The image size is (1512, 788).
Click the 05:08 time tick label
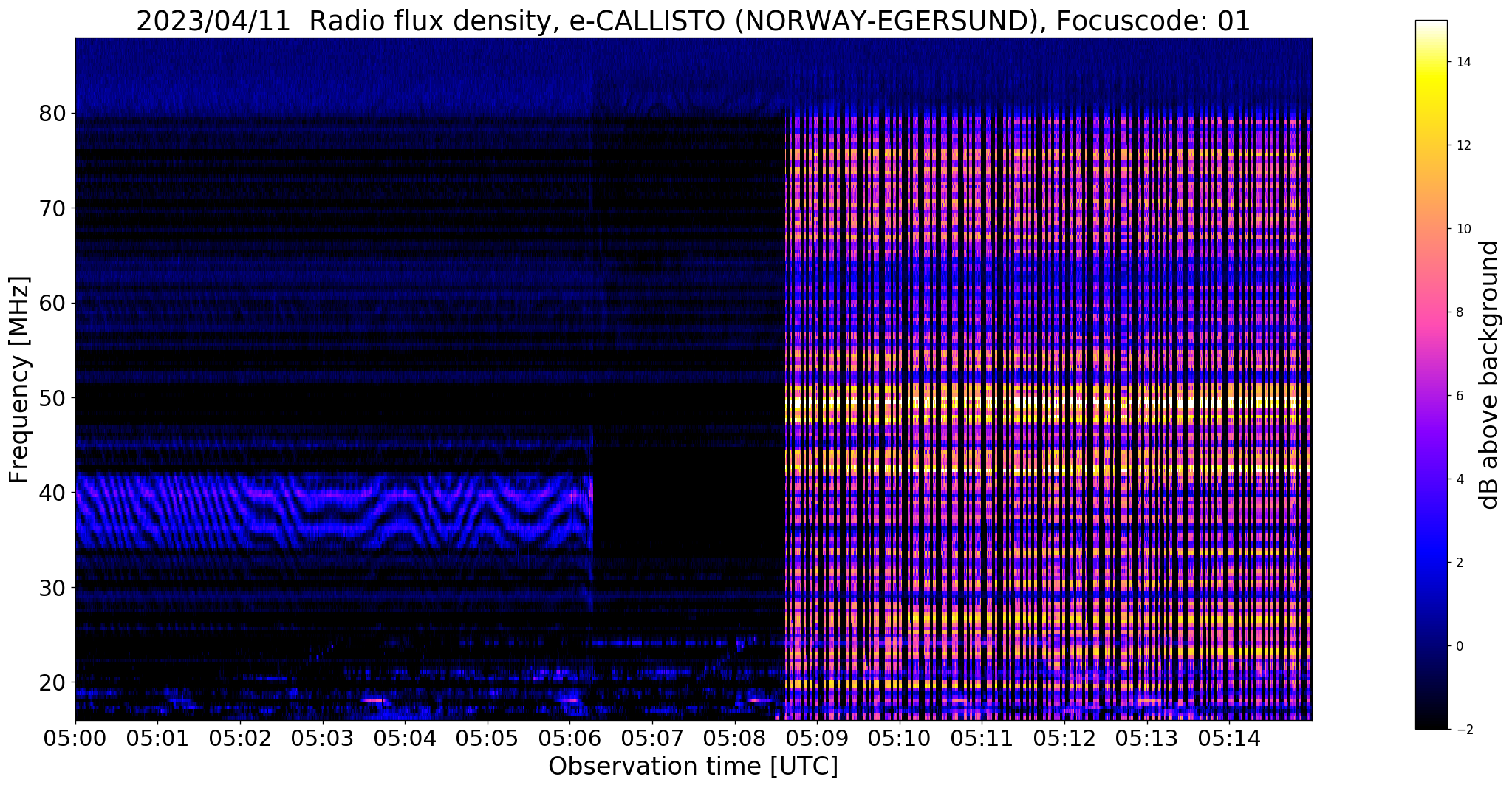(734, 738)
